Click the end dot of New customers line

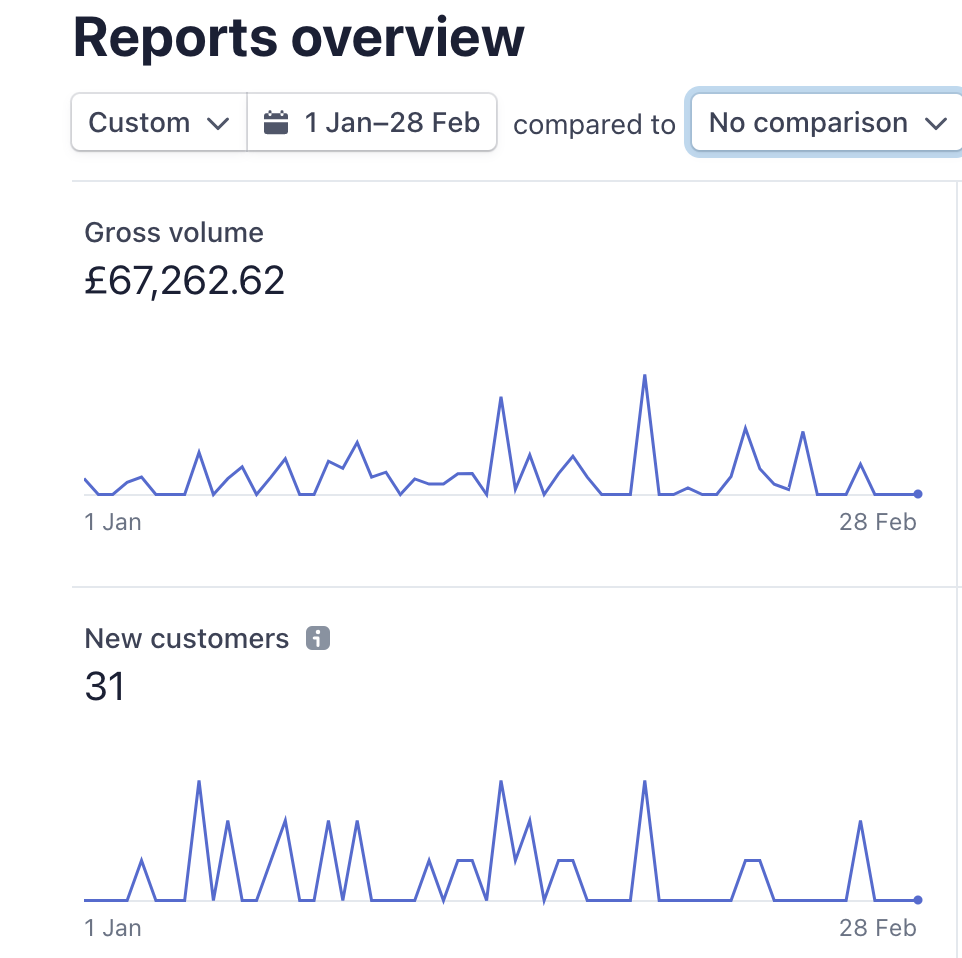[x=918, y=899]
